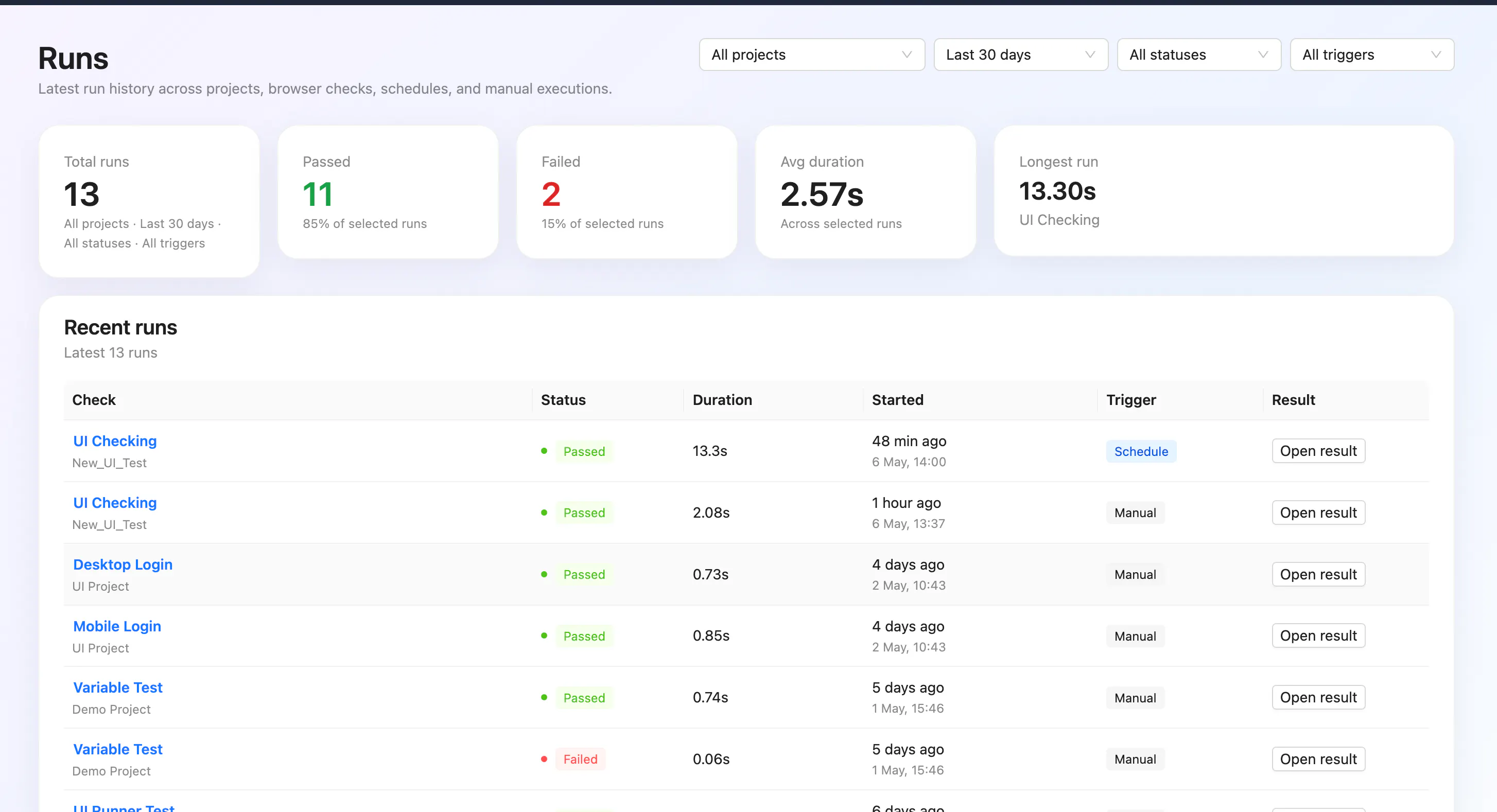Image resolution: width=1497 pixels, height=812 pixels.
Task: Open the Desktop Login check link
Action: (x=123, y=564)
